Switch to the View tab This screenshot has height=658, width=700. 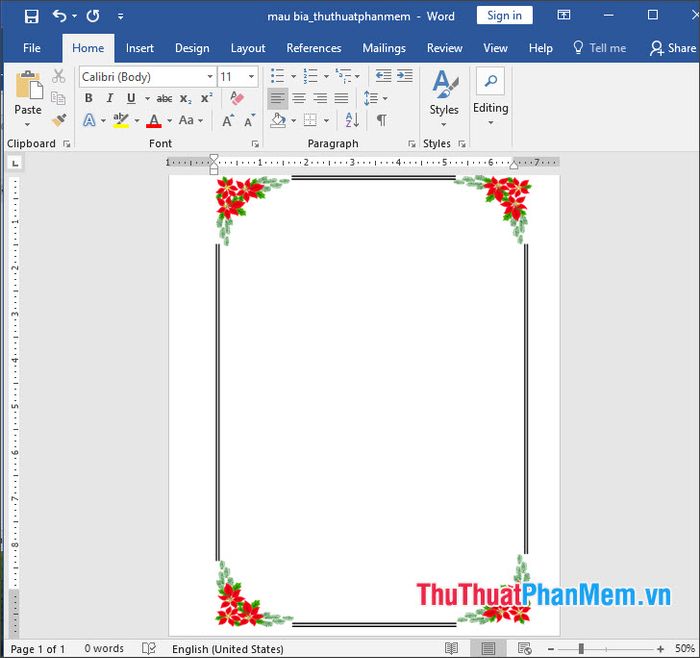tap(495, 48)
